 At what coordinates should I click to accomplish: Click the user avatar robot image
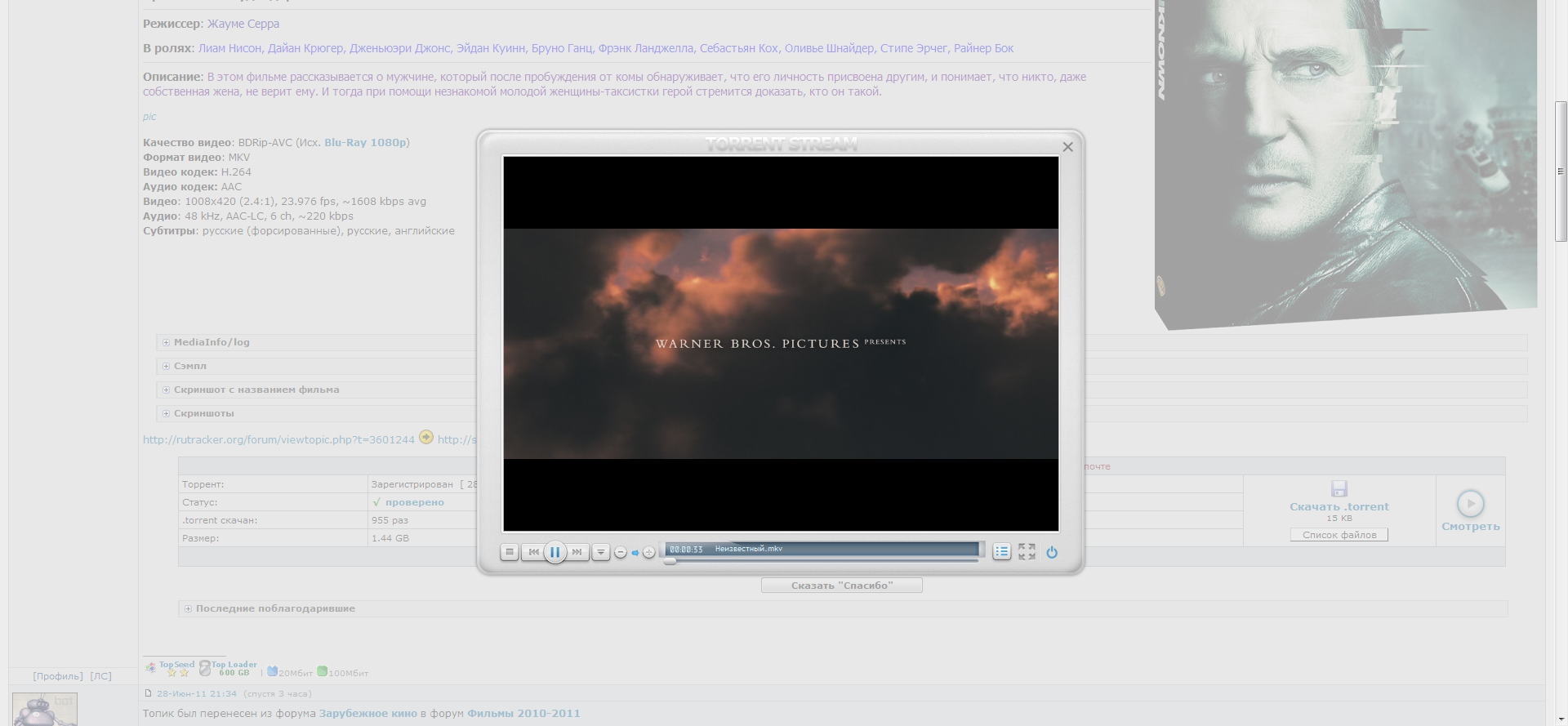tap(45, 710)
